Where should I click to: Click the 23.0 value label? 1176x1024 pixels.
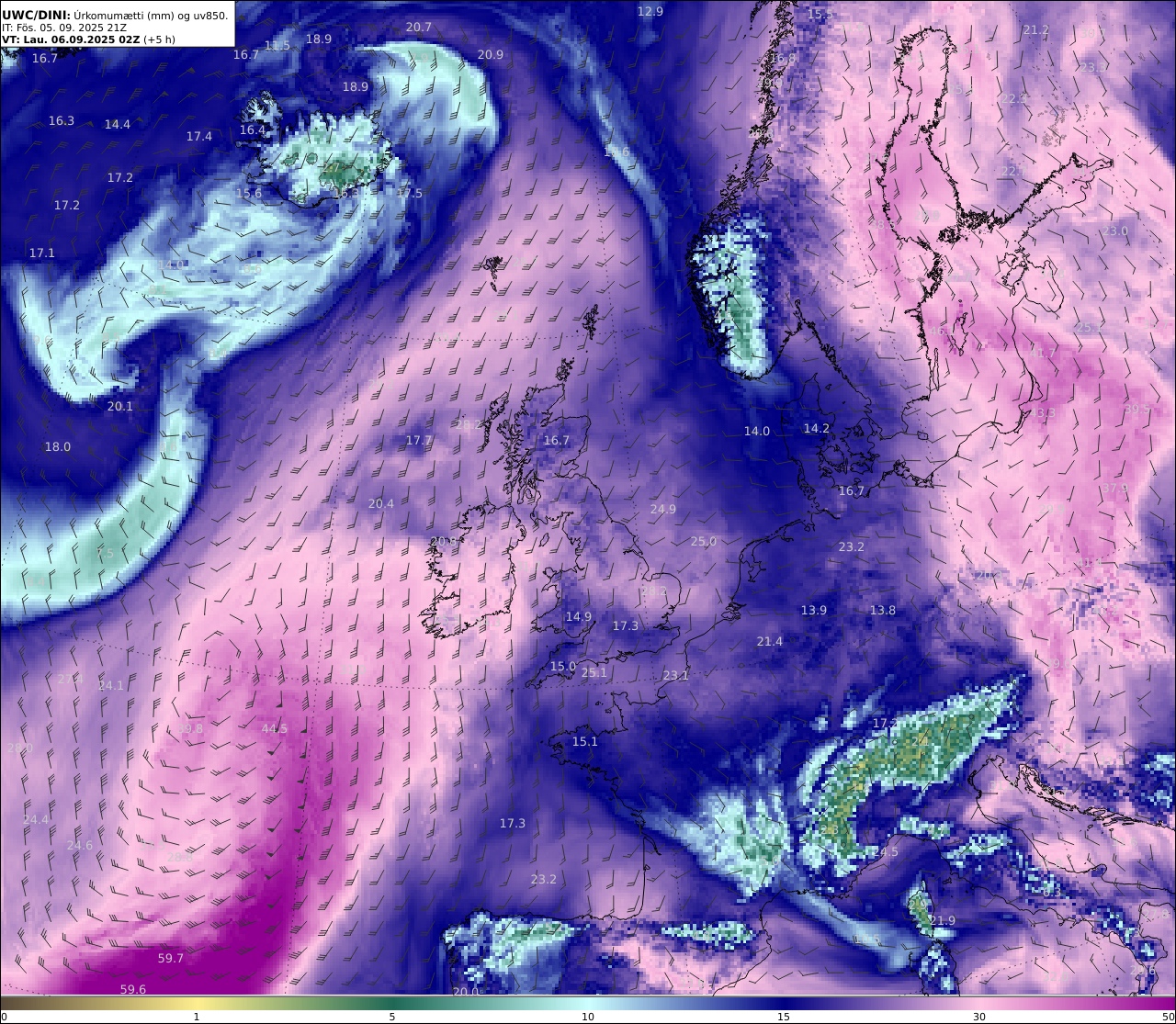tap(1115, 231)
